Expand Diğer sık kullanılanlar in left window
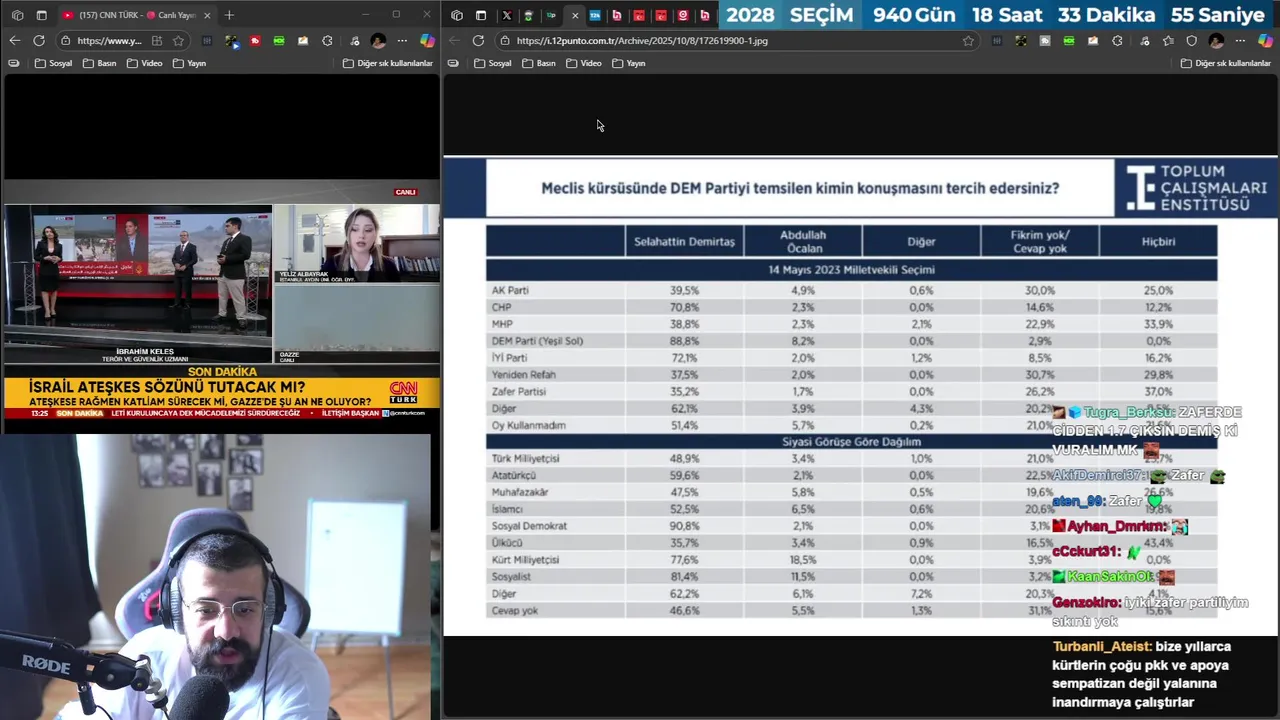Viewport: 1280px width, 720px height. point(388,63)
